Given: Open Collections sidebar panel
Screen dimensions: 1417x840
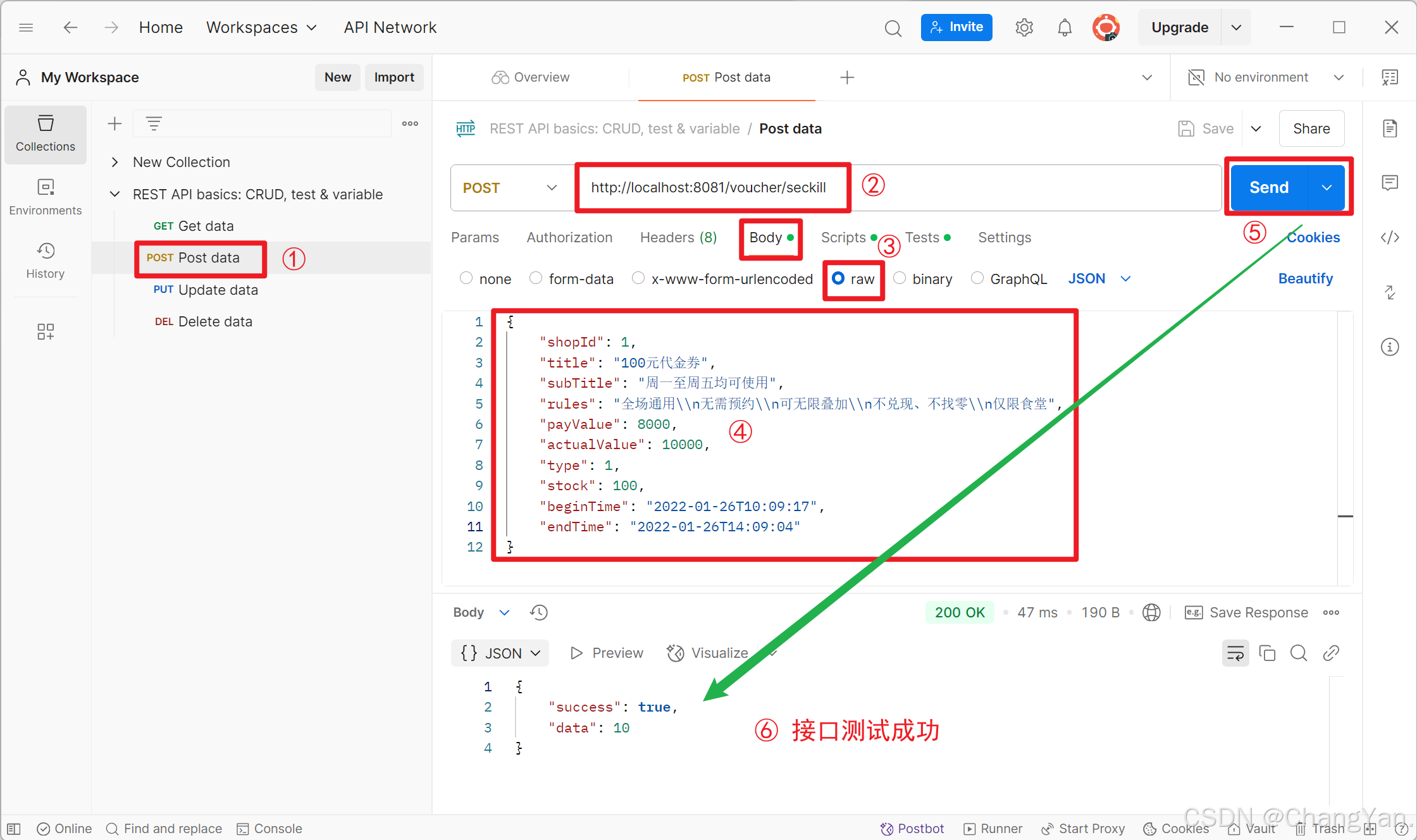Looking at the screenshot, I should click(46, 134).
